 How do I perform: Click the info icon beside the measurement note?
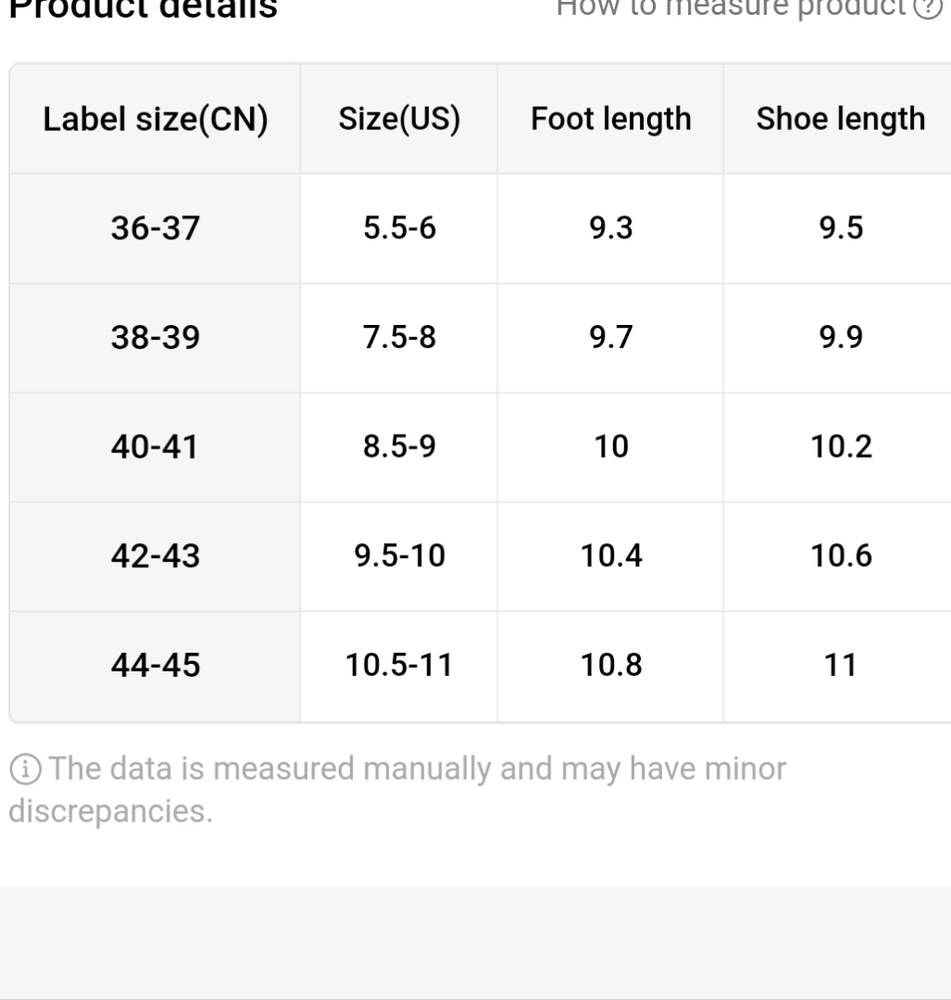click(26, 768)
